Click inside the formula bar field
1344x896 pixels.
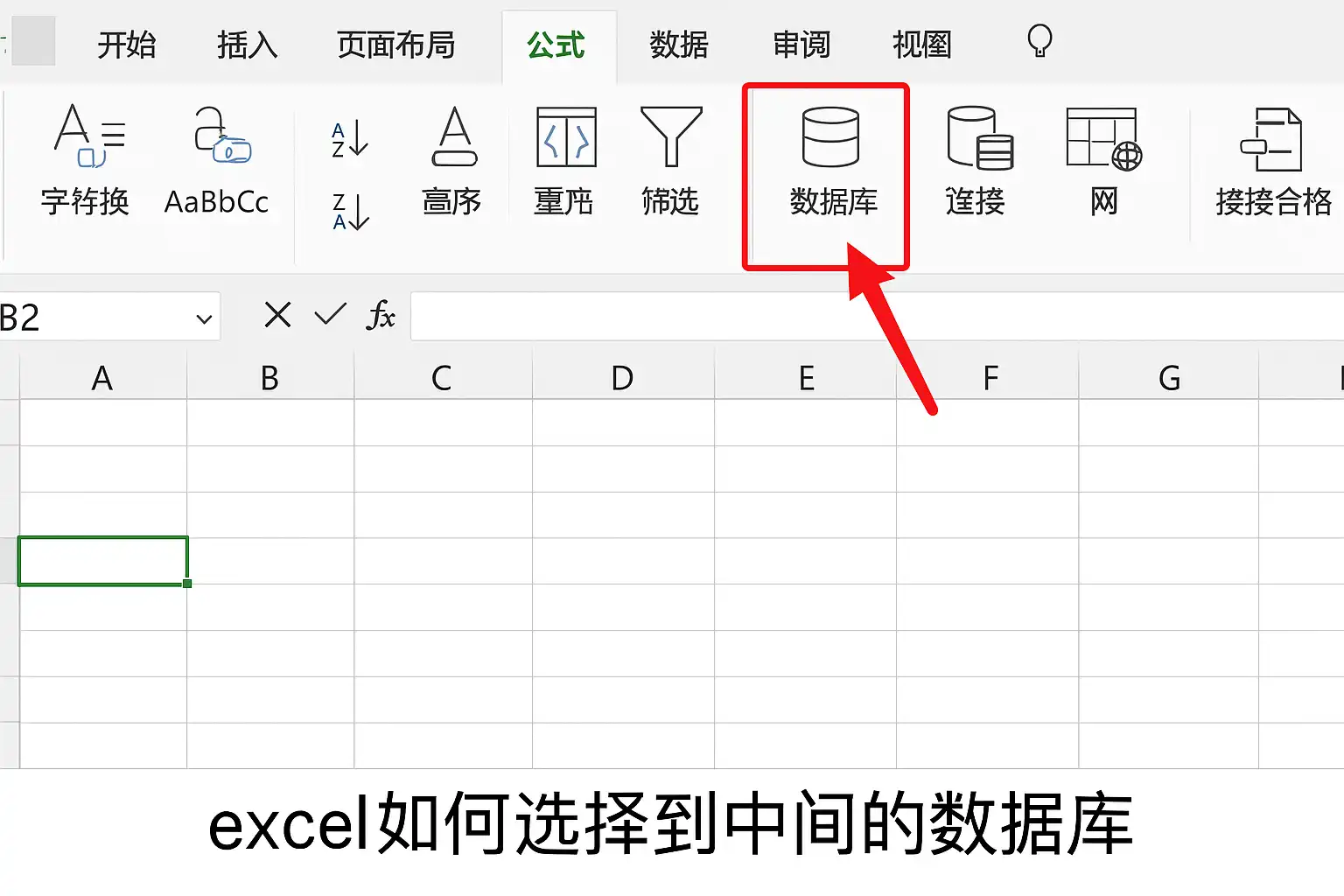(877, 316)
